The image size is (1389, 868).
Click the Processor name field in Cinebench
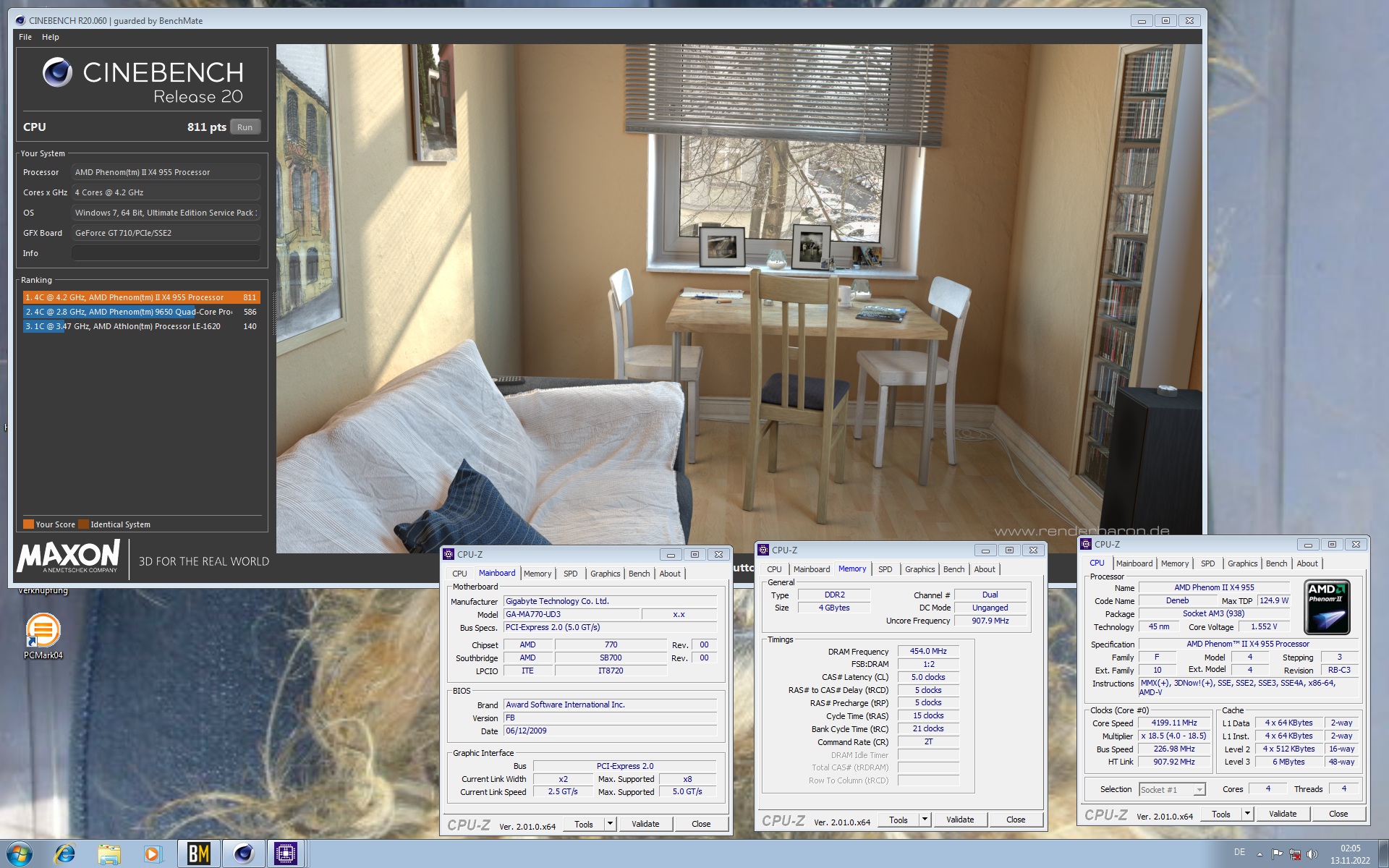[x=166, y=172]
